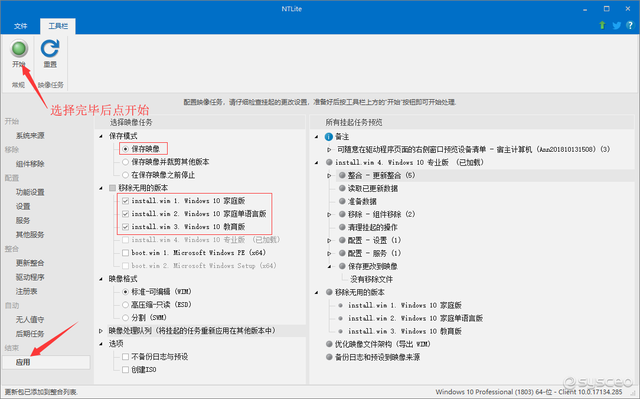
Task: Click the gray status dot beside 优化映像文件架构
Action: 329,344
